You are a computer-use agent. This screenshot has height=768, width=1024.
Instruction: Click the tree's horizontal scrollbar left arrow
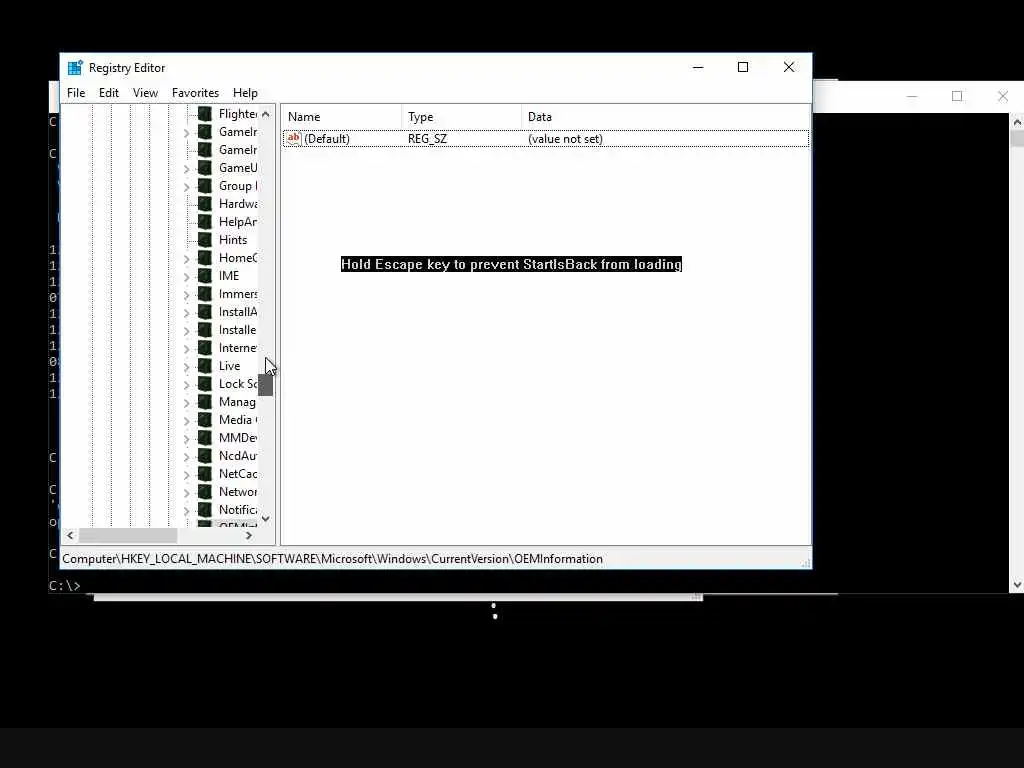[70, 536]
